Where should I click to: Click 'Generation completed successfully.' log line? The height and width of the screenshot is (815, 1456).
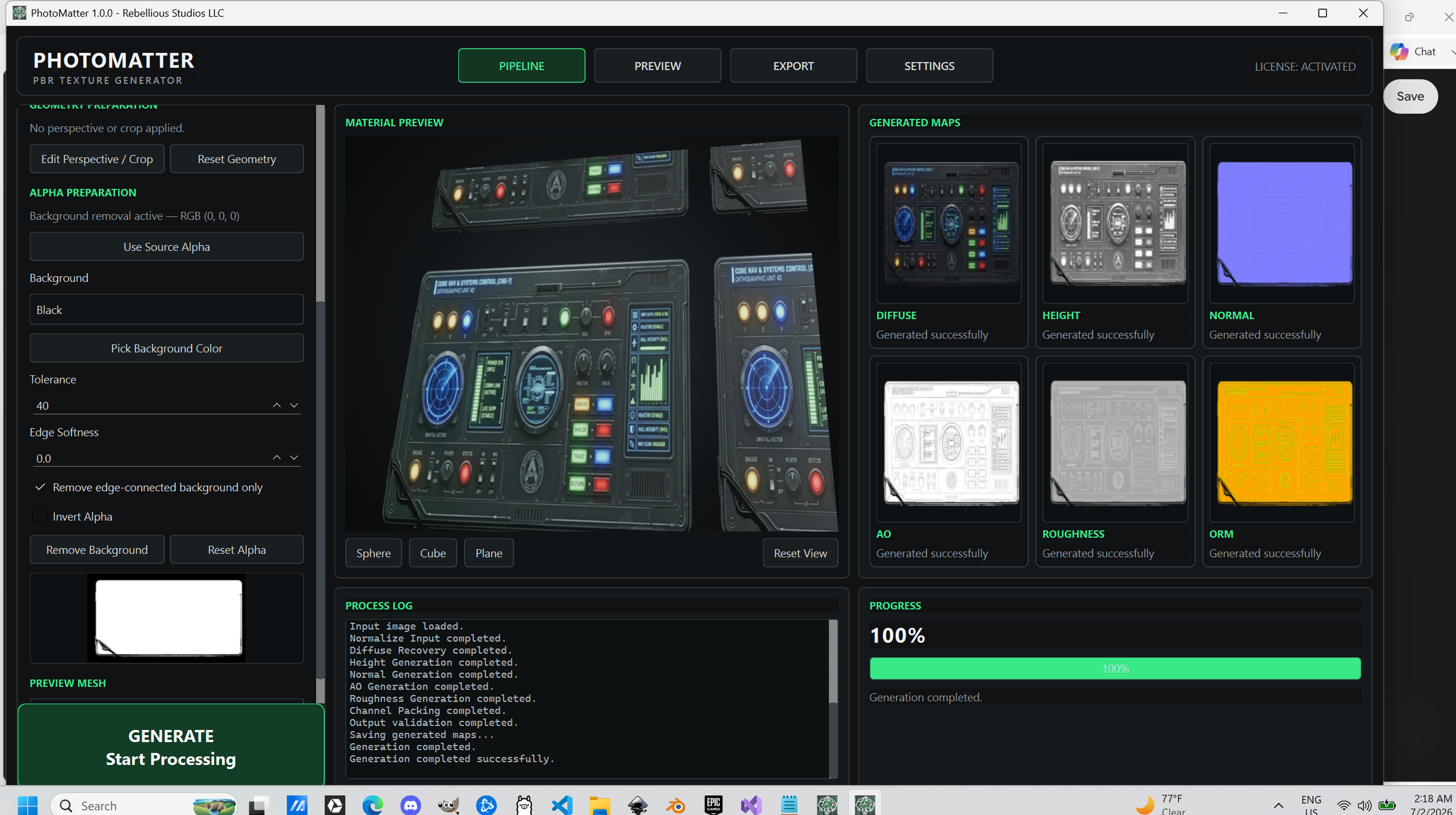tap(451, 758)
